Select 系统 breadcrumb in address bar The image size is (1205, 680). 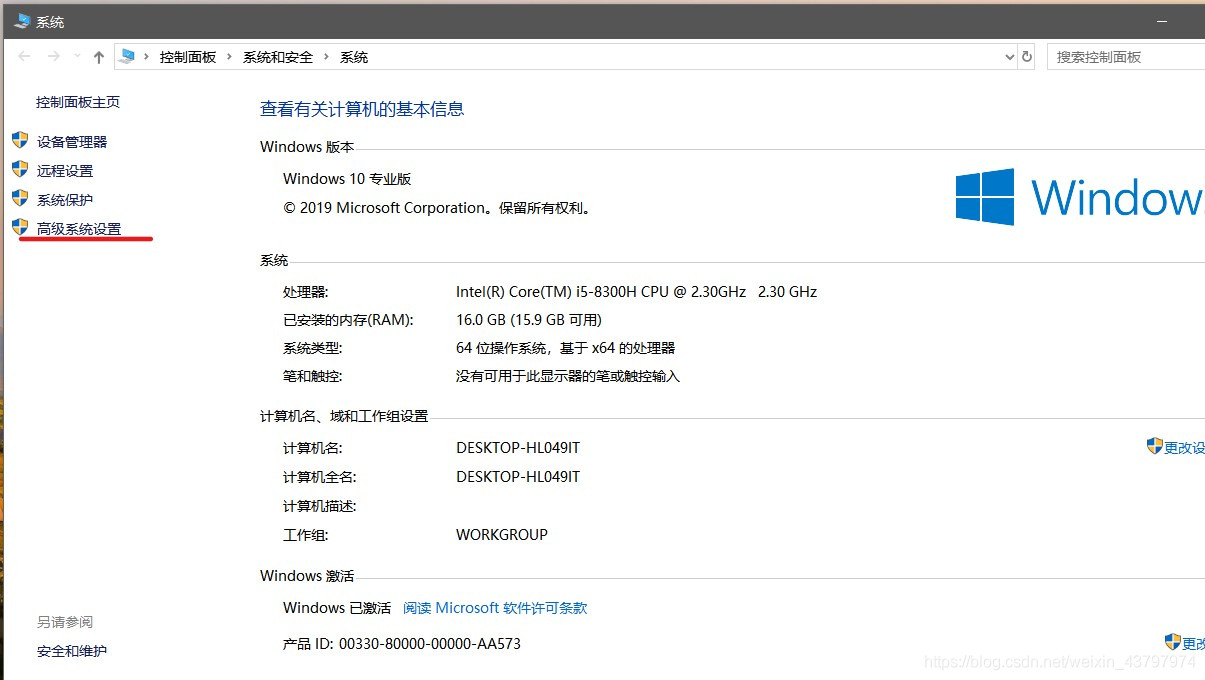point(354,57)
